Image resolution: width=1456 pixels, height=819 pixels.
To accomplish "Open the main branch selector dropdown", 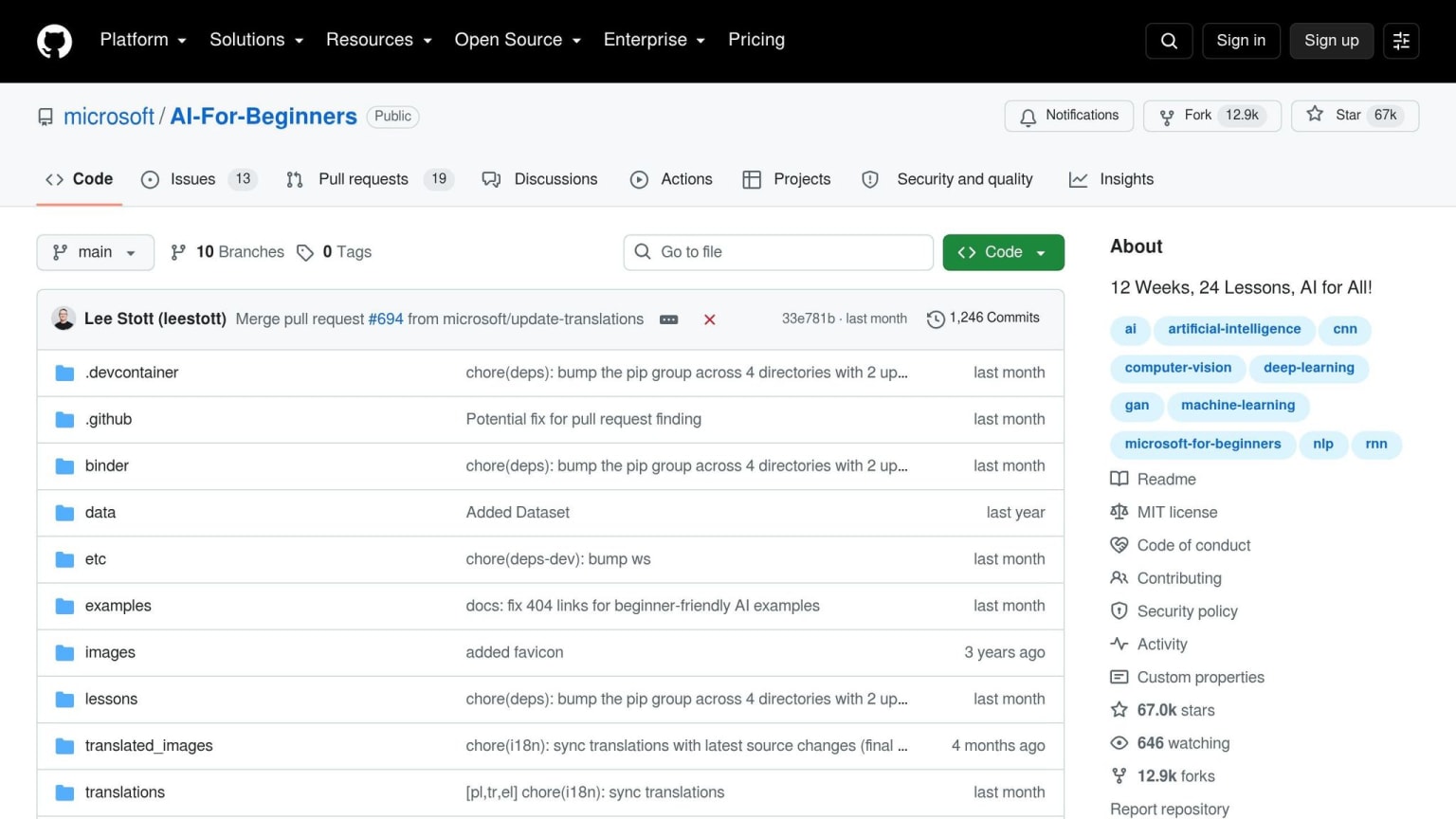I will click(x=95, y=252).
